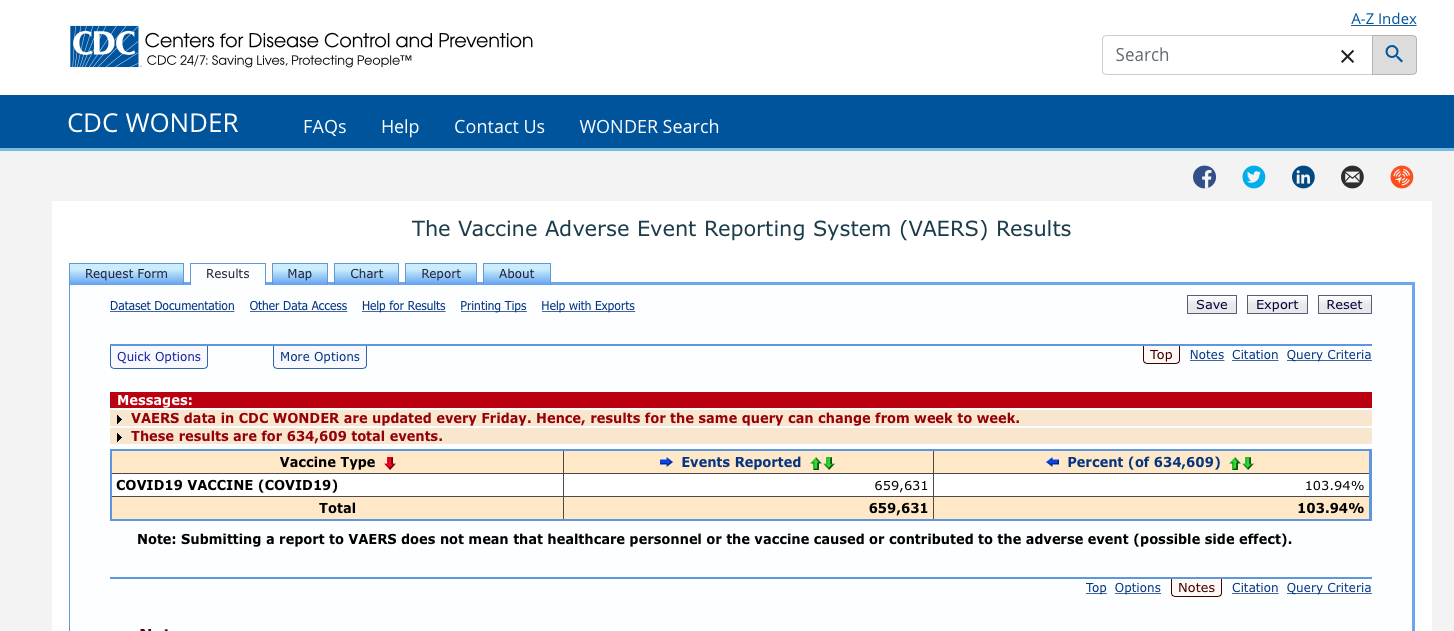Open the About tab

click(x=517, y=274)
